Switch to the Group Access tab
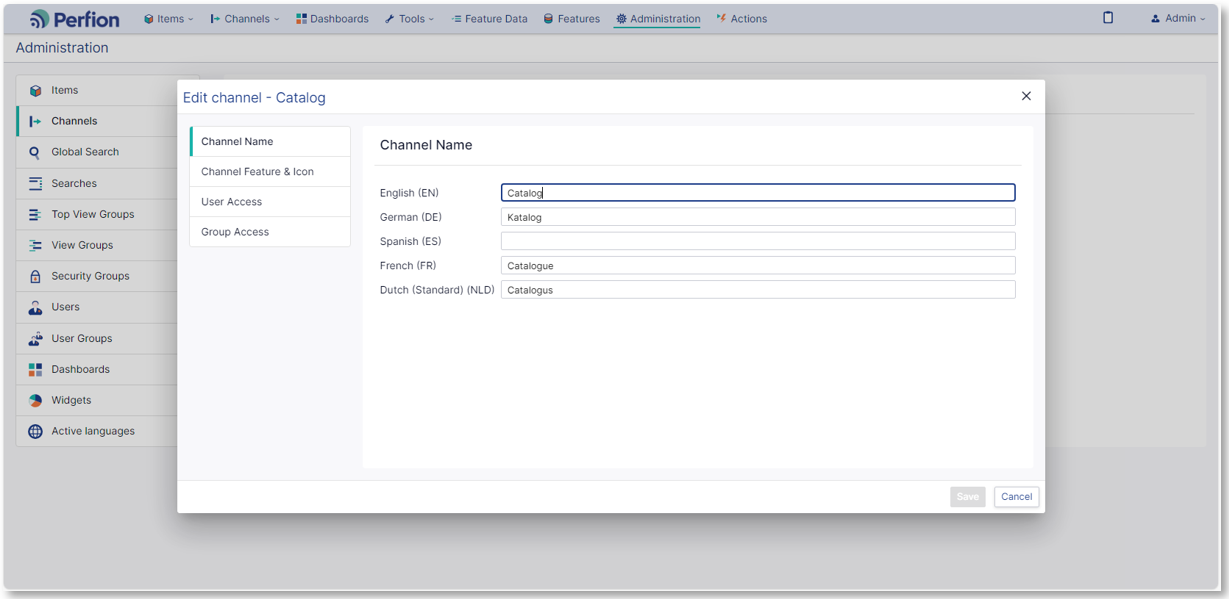 (x=270, y=231)
